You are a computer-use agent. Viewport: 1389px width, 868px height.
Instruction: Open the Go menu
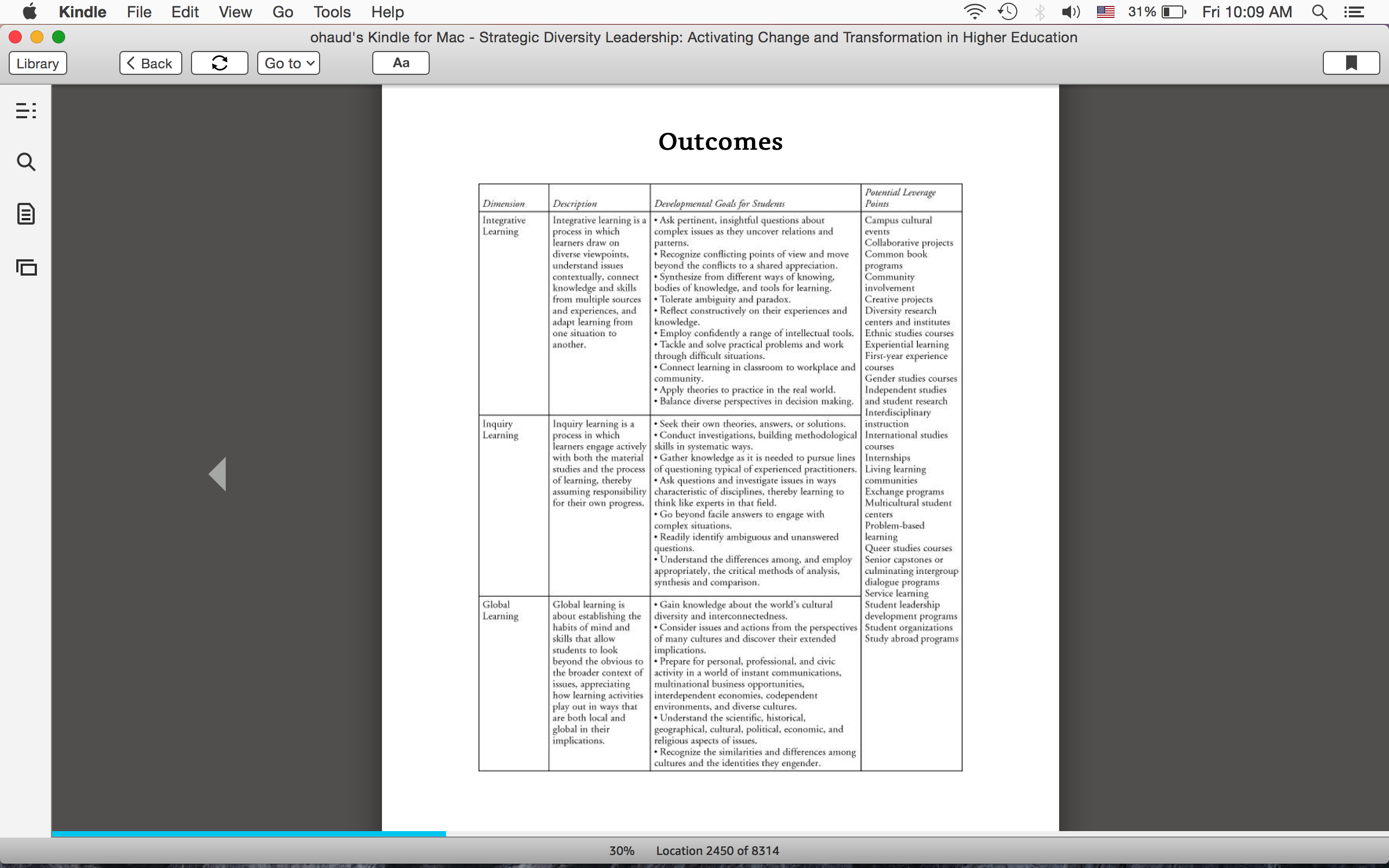point(283,12)
